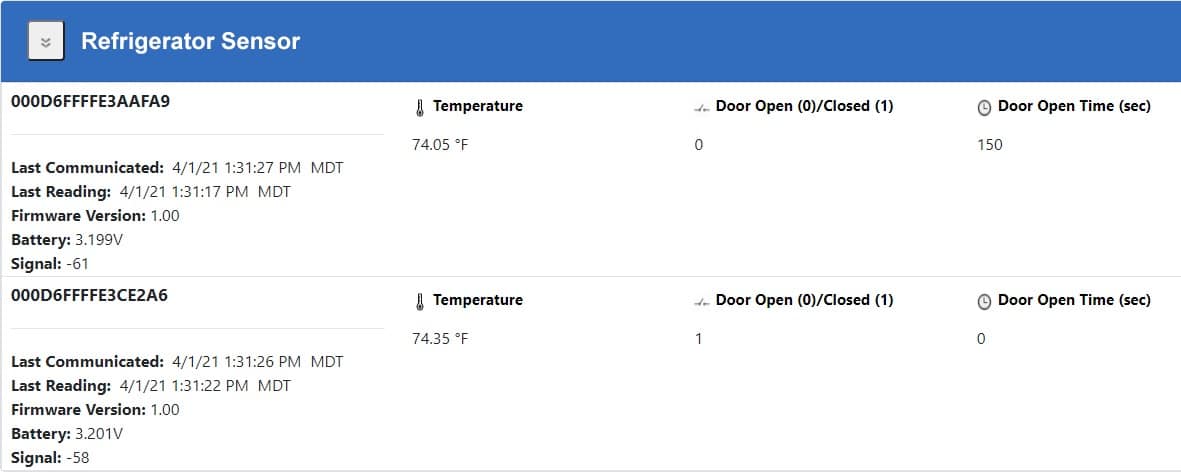Click thermometer icon for sensor 000D6FFFFE3CE2A6
Image resolution: width=1181 pixels, height=472 pixels.
(x=420, y=302)
